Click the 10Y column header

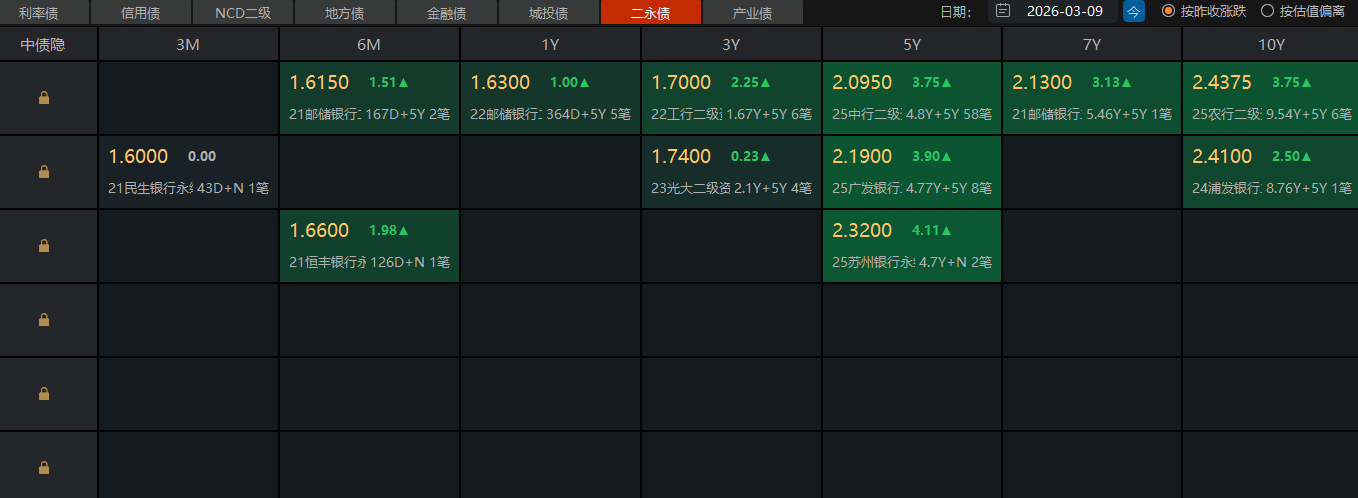pos(1270,44)
